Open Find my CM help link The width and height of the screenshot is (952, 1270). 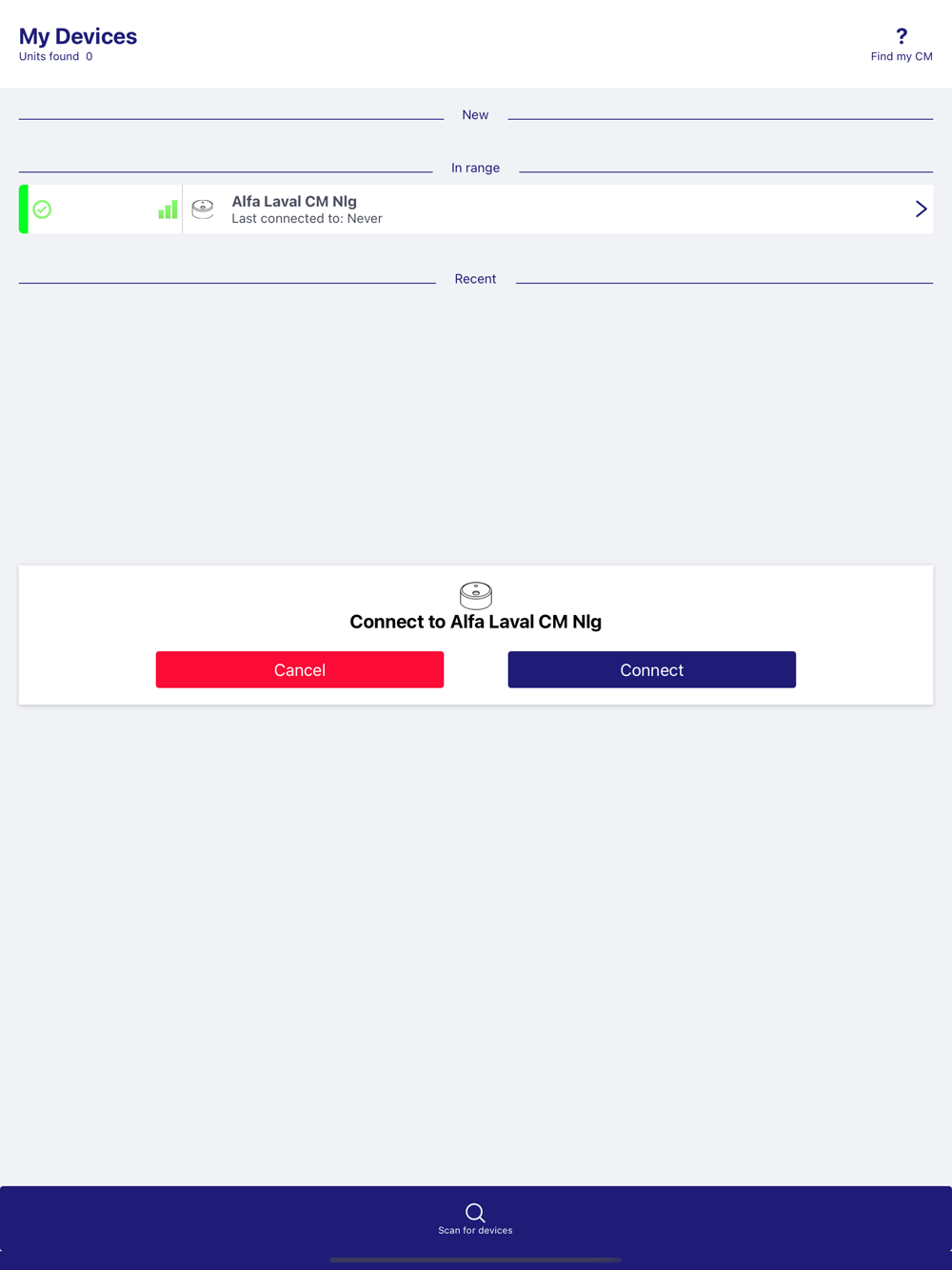click(902, 56)
